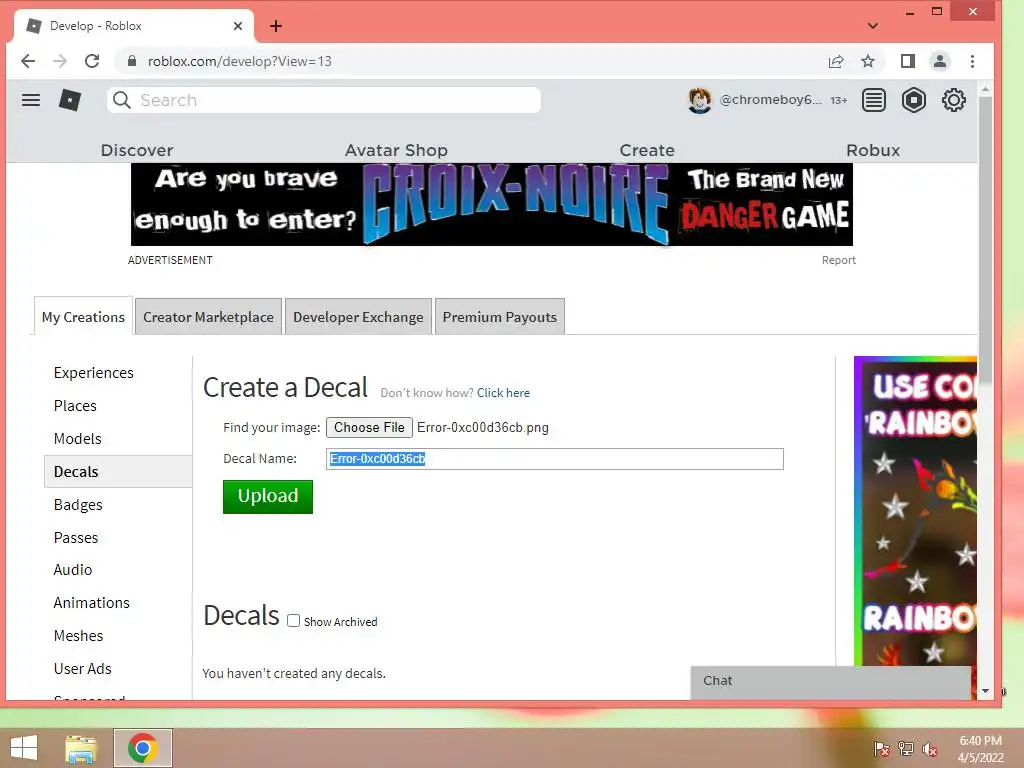The image size is (1024, 768).
Task: Open the Premium Payouts tab
Action: (500, 317)
